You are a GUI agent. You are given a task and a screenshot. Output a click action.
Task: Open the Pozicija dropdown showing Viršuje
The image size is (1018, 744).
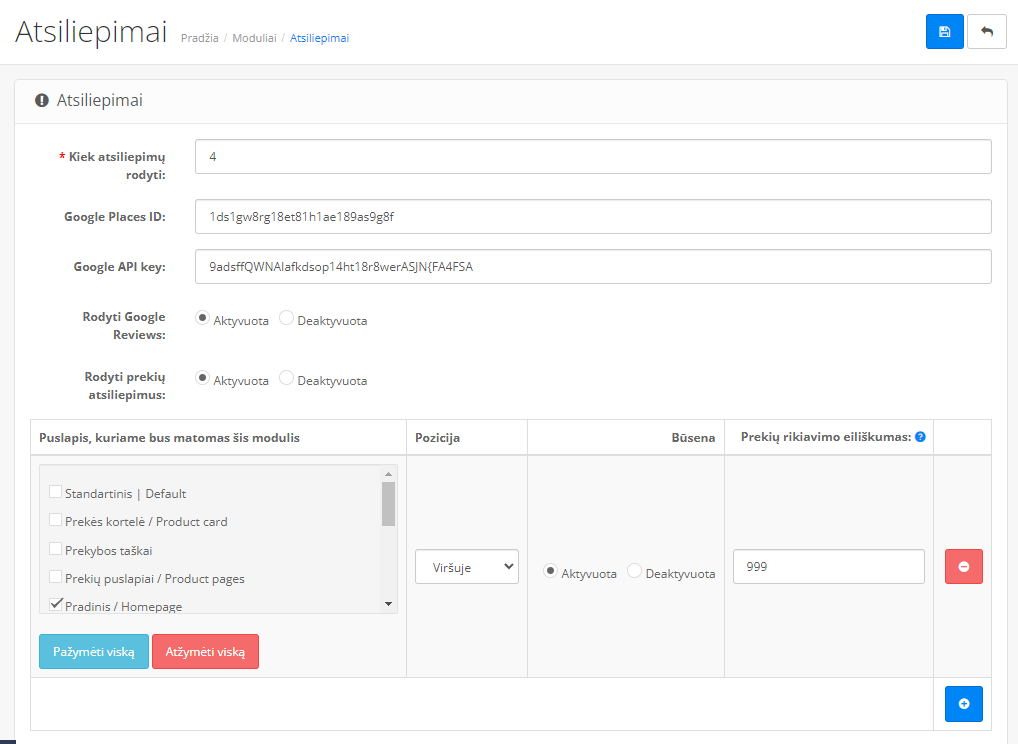tap(467, 567)
